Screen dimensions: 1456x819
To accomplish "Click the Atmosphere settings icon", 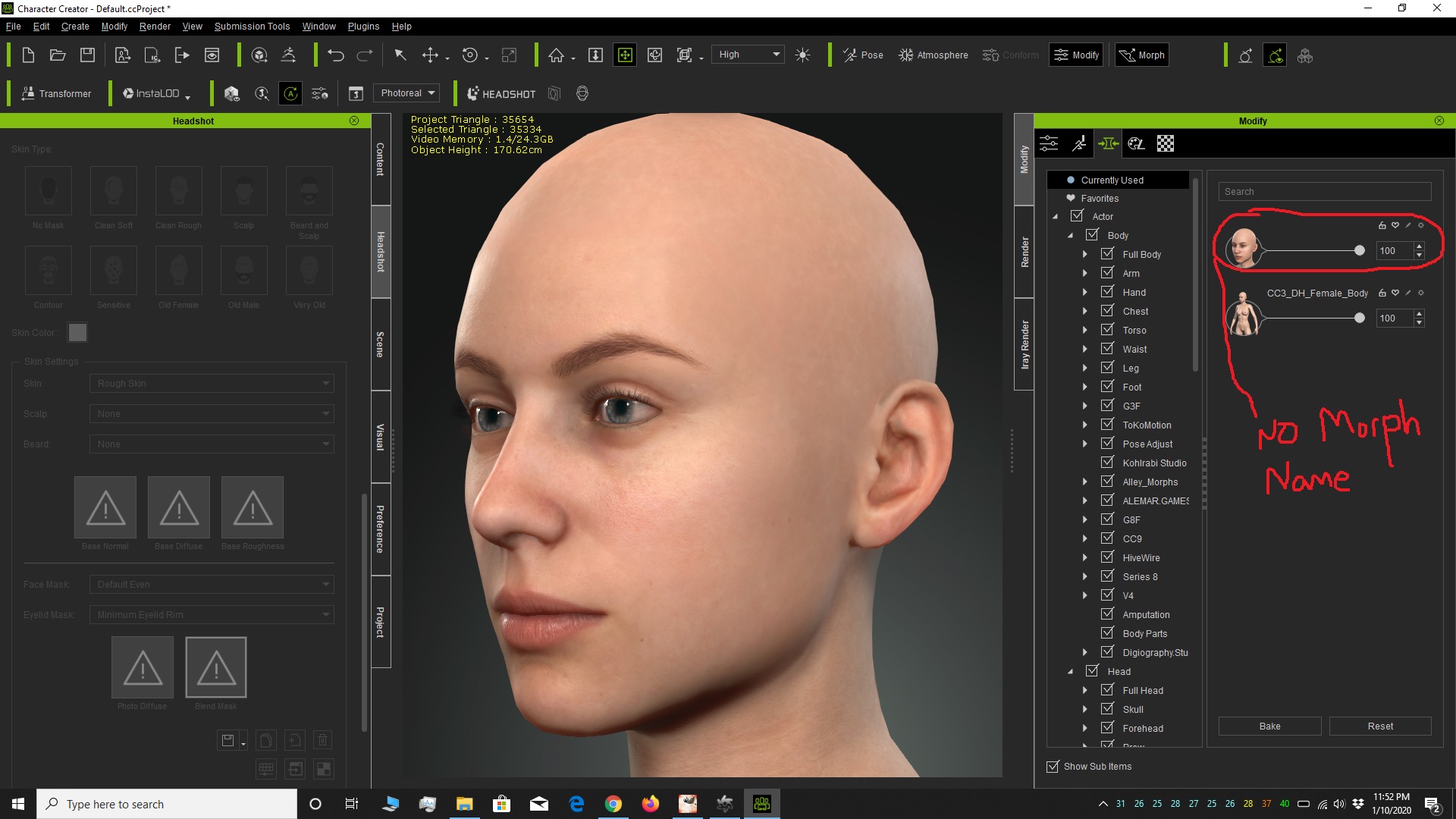I will (907, 55).
